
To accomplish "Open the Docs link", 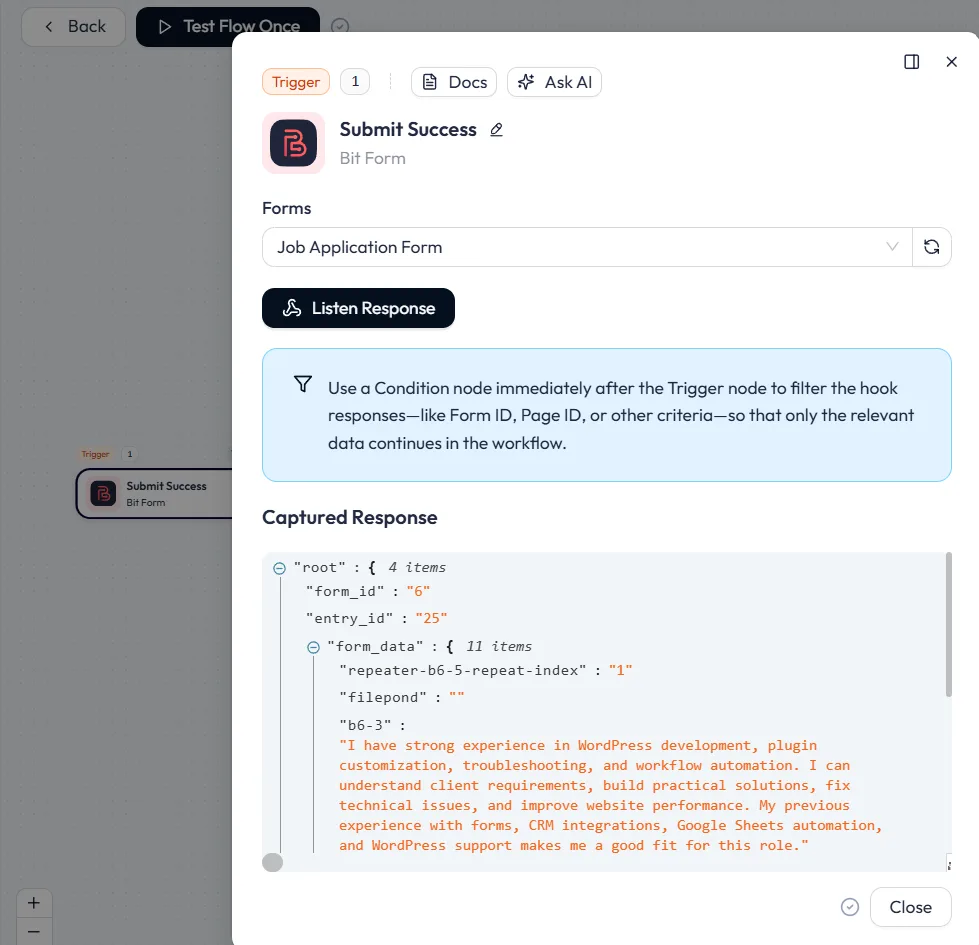I will 454,82.
